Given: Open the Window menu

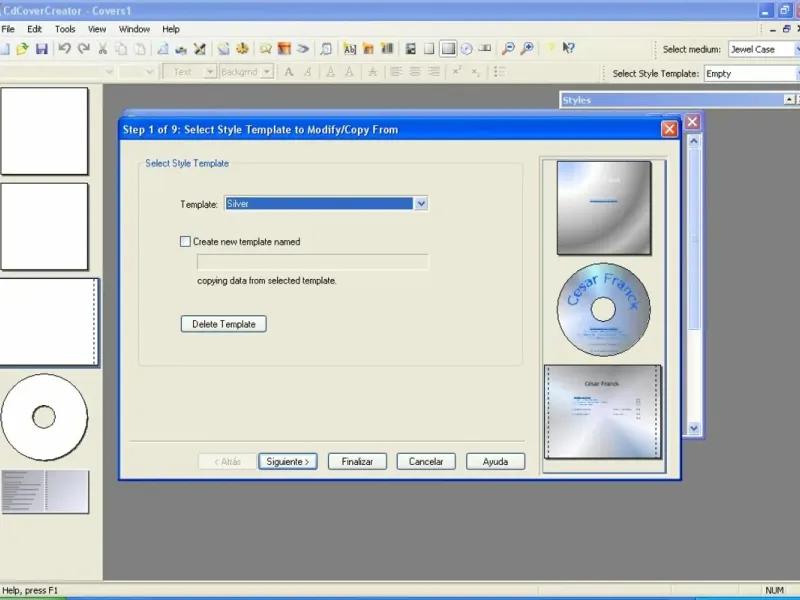Looking at the screenshot, I should click(x=134, y=29).
